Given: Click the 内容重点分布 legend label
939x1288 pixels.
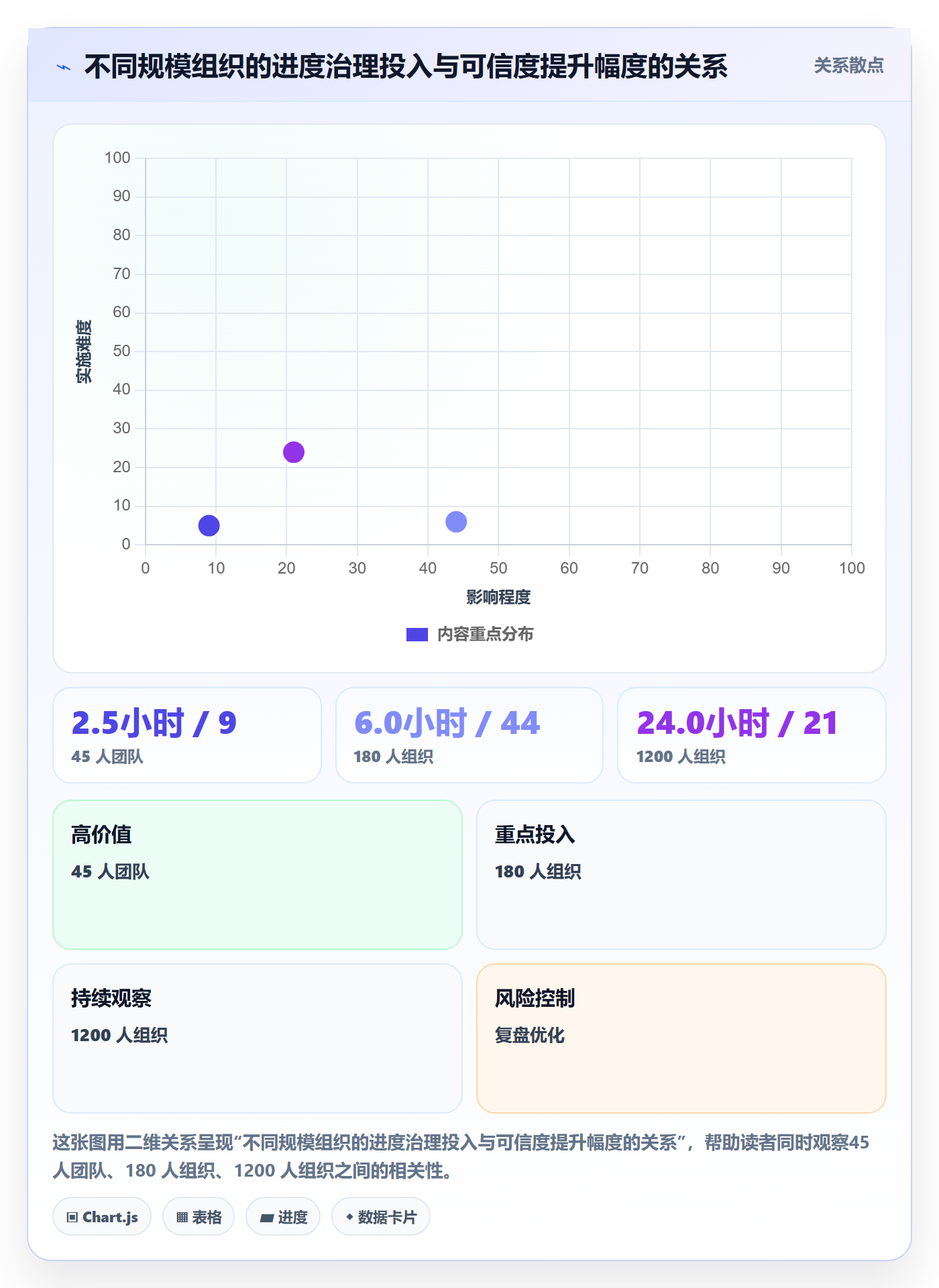Looking at the screenshot, I should pyautogui.click(x=485, y=635).
